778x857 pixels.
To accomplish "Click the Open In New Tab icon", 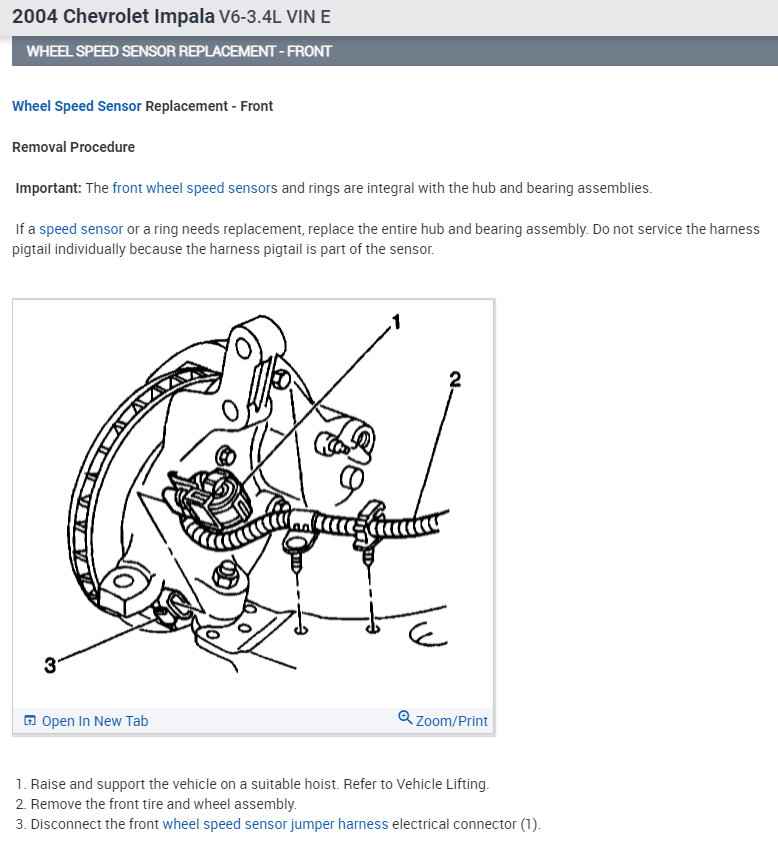I will [30, 720].
